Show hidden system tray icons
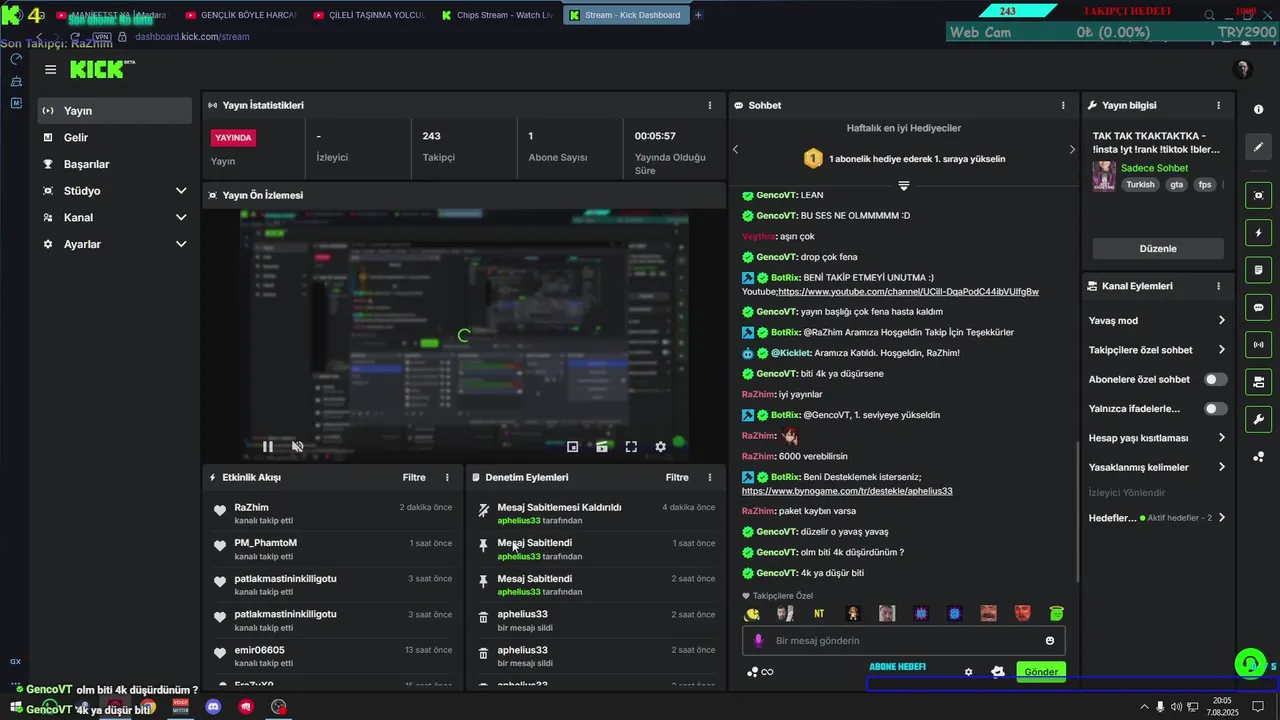 point(1144,707)
